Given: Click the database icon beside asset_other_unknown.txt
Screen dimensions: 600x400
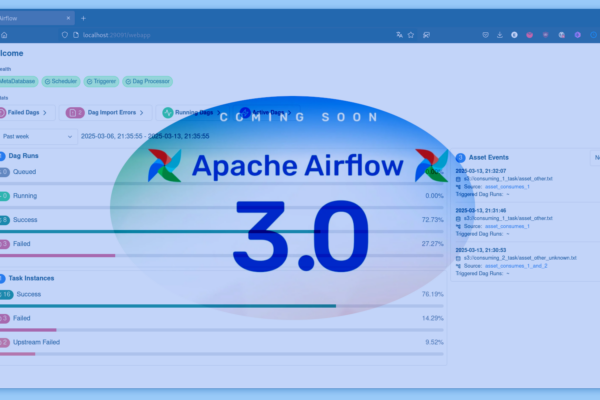Looking at the screenshot, I should coord(458,258).
